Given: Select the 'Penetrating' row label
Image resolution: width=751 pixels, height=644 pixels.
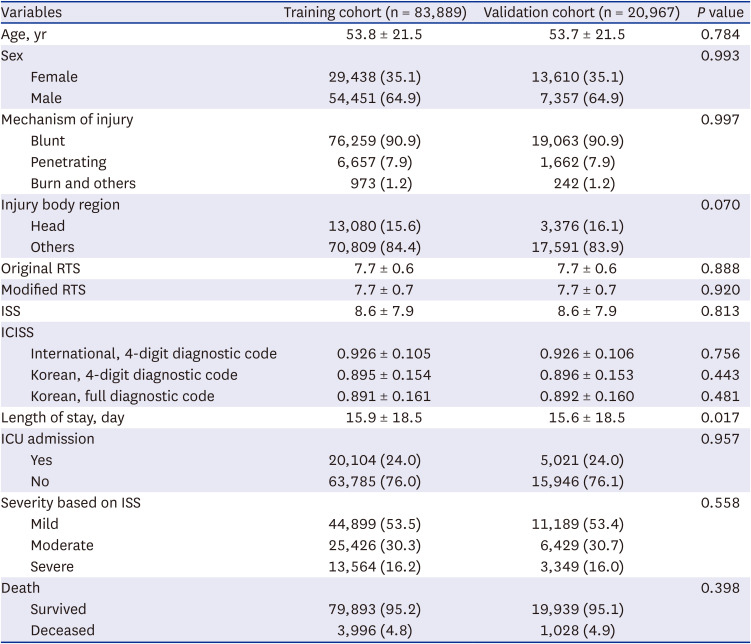Looking at the screenshot, I should [x=68, y=162].
